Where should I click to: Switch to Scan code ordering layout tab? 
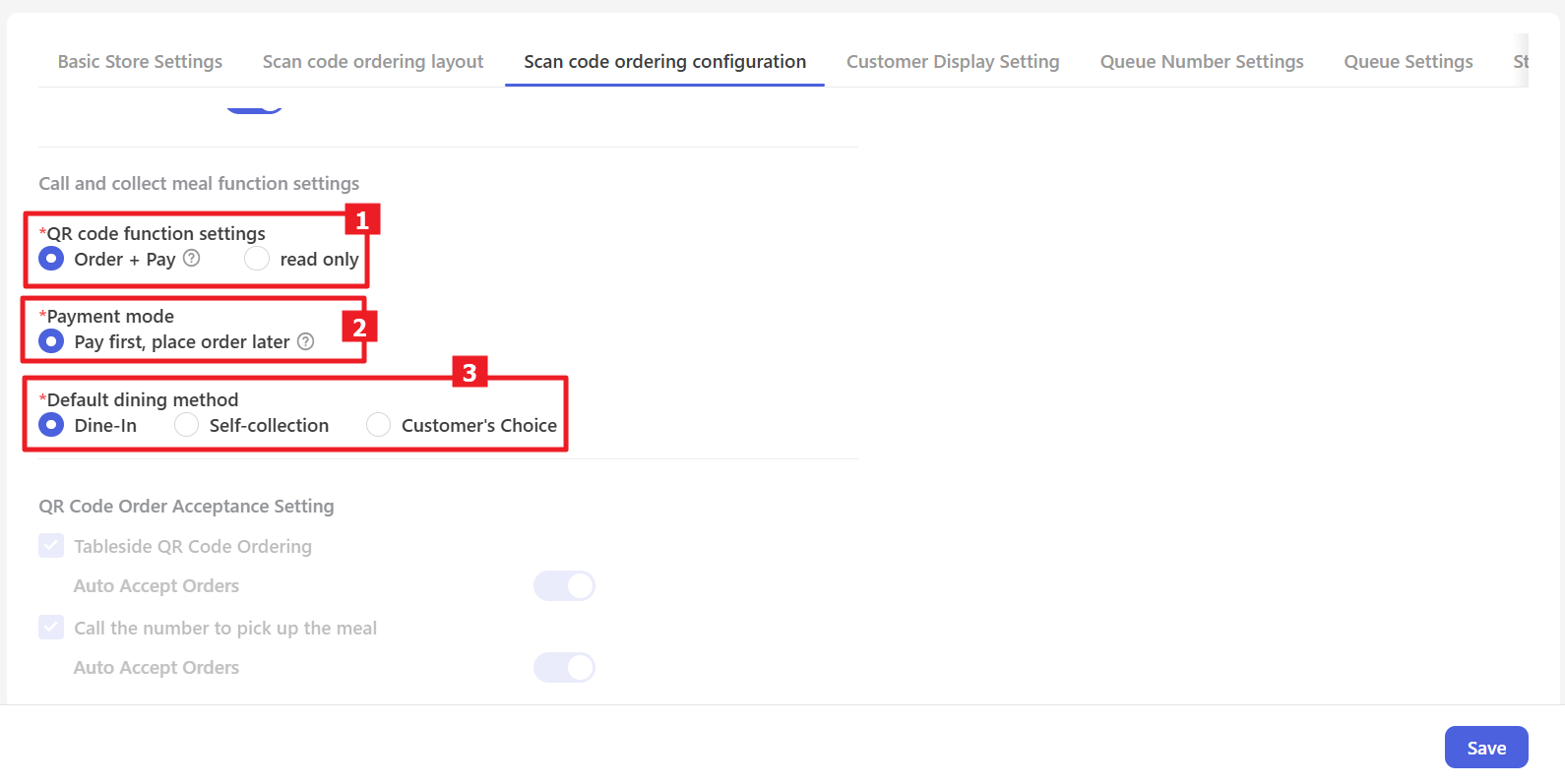373,62
